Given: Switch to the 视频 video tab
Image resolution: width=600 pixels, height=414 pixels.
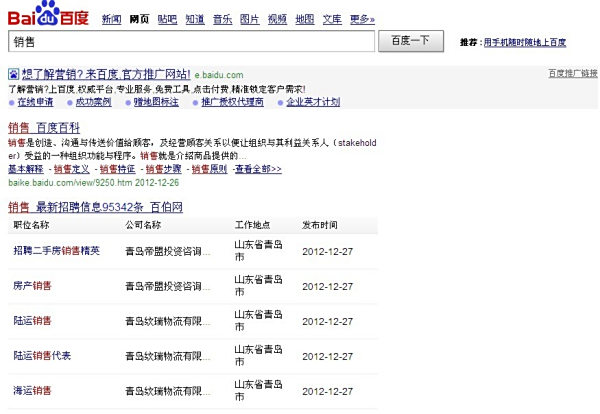Looking at the screenshot, I should 277,19.
